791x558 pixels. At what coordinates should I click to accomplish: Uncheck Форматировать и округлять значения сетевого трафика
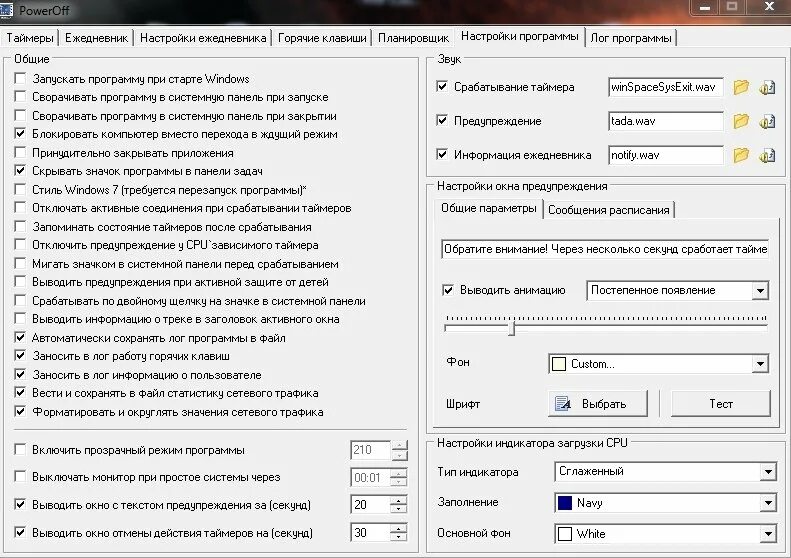(20, 412)
